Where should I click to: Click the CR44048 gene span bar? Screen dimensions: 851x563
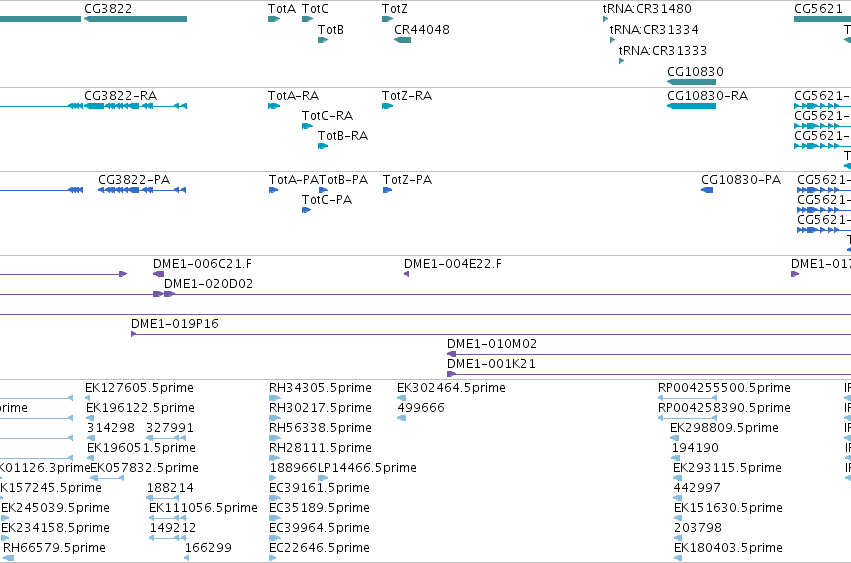coord(402,40)
